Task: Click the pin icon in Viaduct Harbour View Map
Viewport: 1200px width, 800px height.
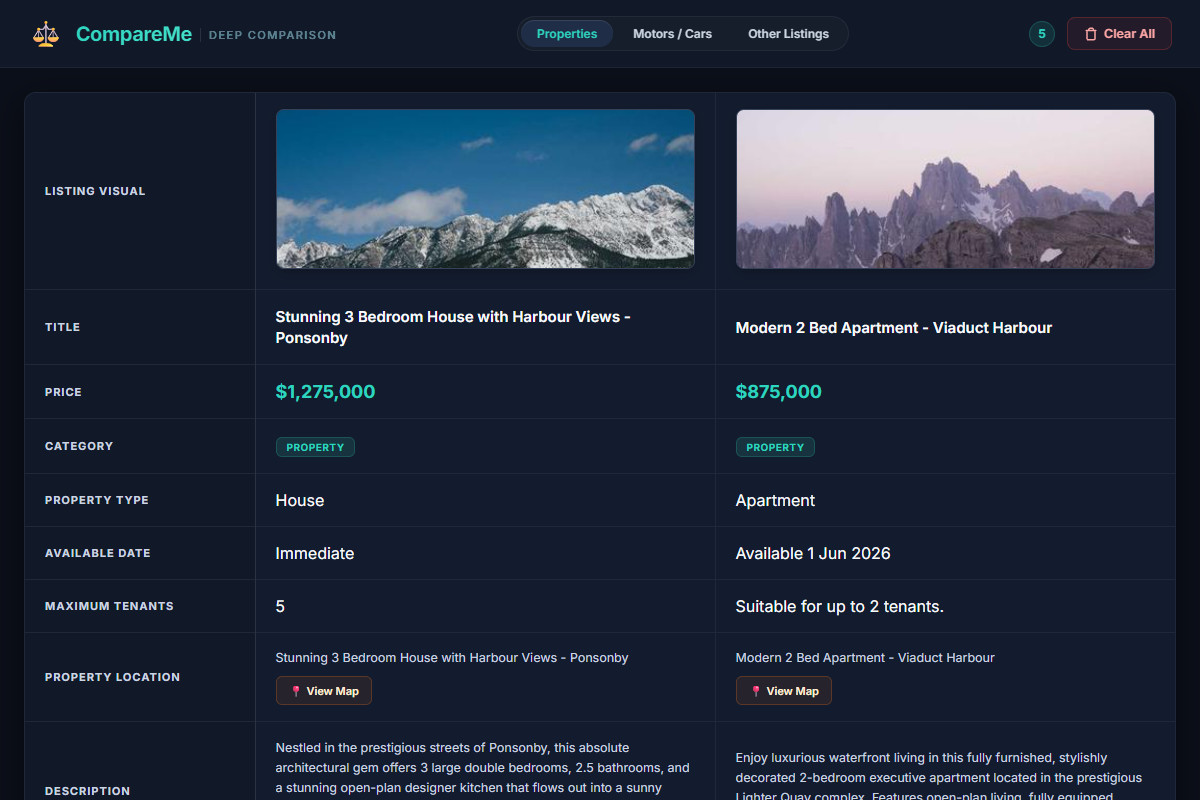Action: 756,691
